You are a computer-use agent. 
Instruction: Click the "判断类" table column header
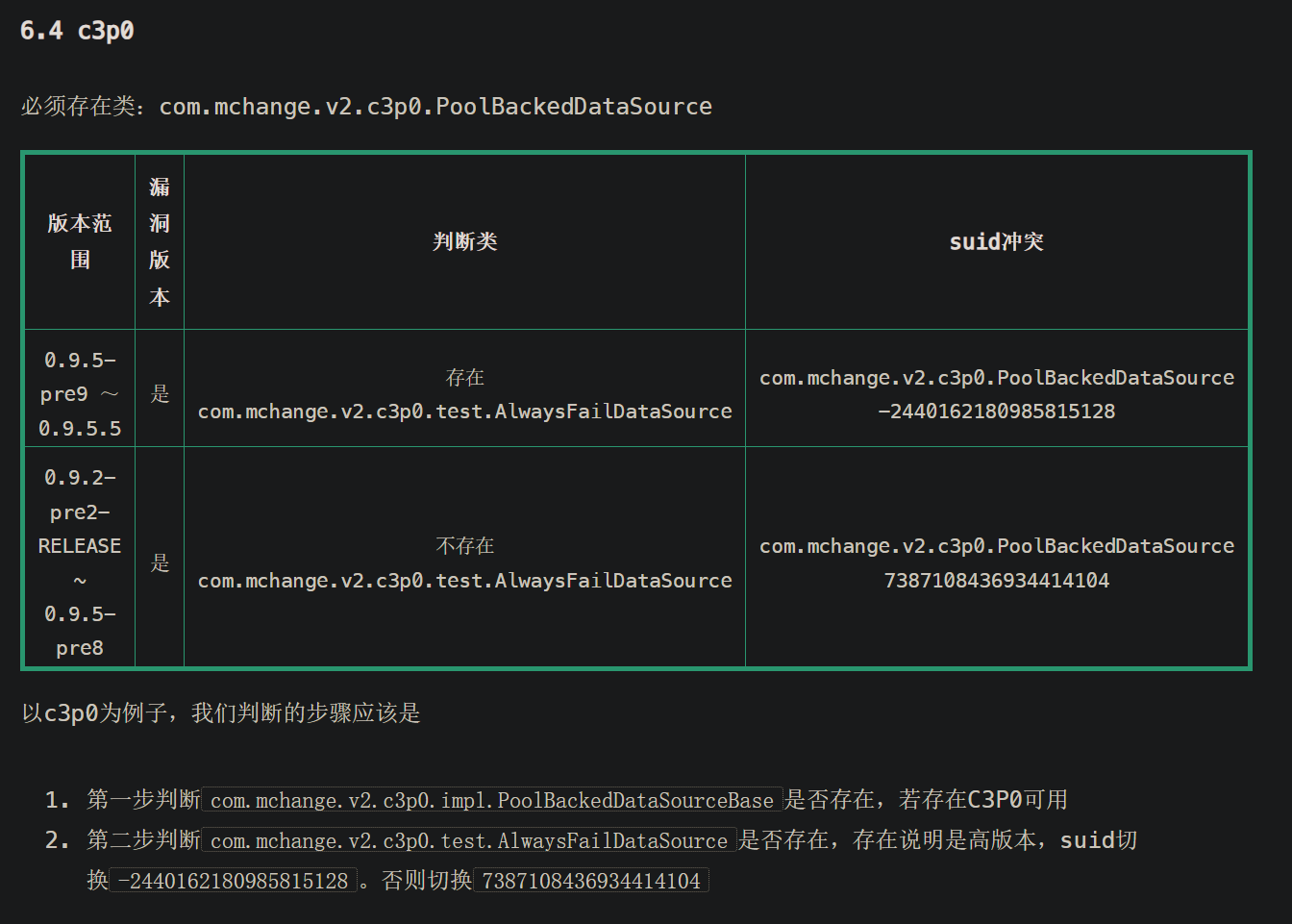[464, 241]
